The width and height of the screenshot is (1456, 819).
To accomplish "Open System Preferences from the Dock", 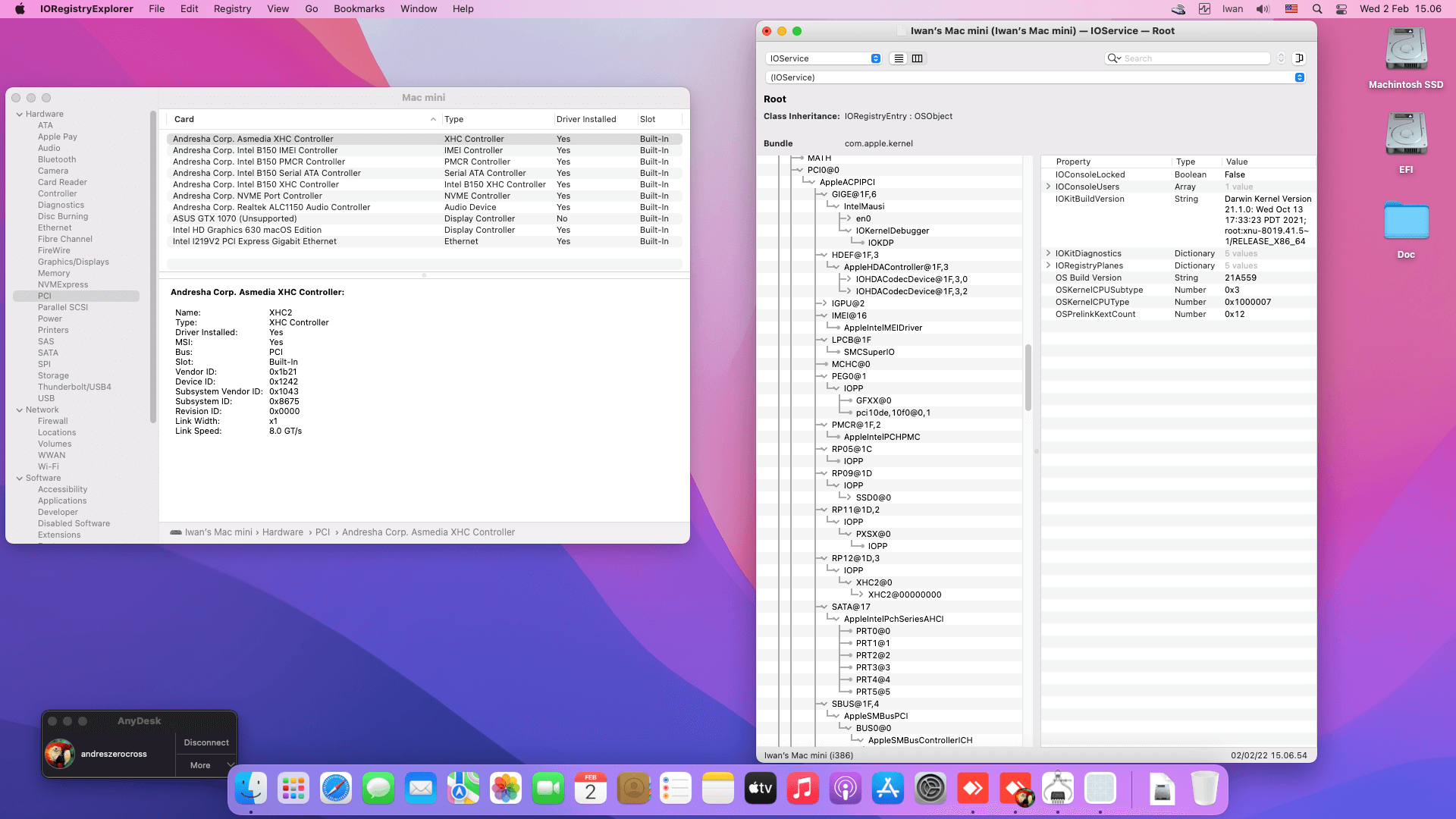I will pyautogui.click(x=930, y=789).
